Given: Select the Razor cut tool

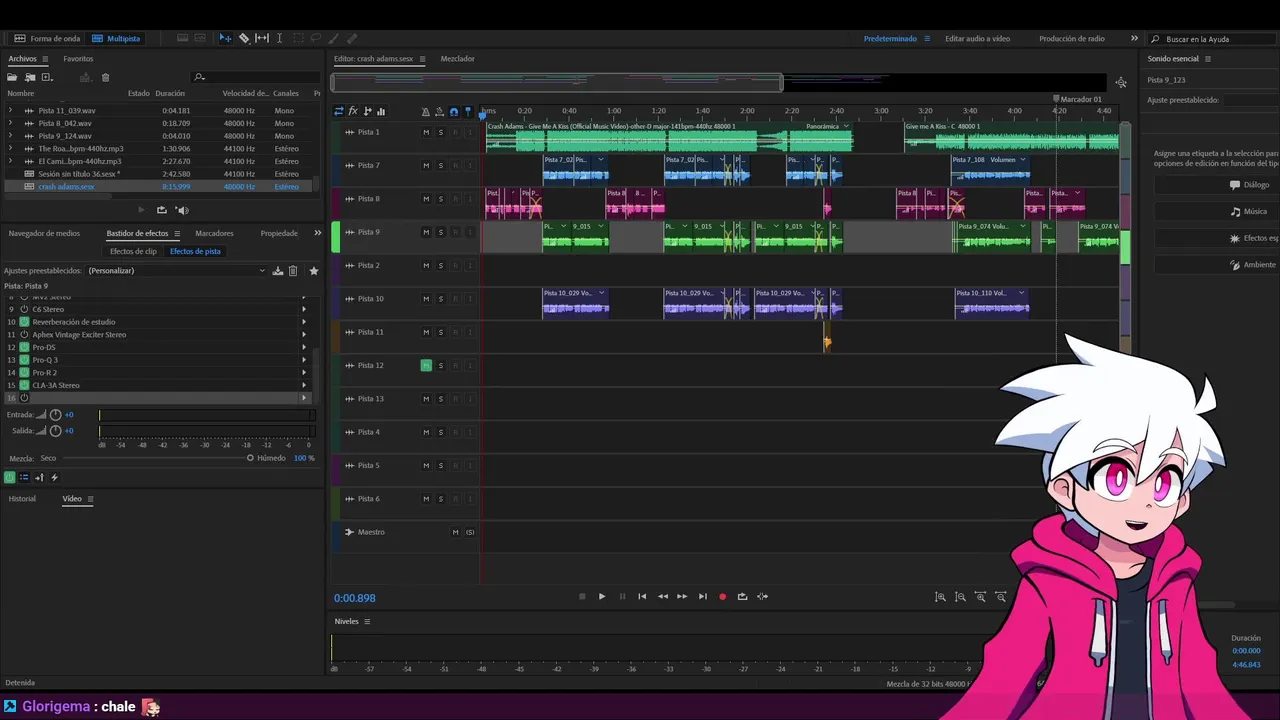Looking at the screenshot, I should [x=244, y=38].
